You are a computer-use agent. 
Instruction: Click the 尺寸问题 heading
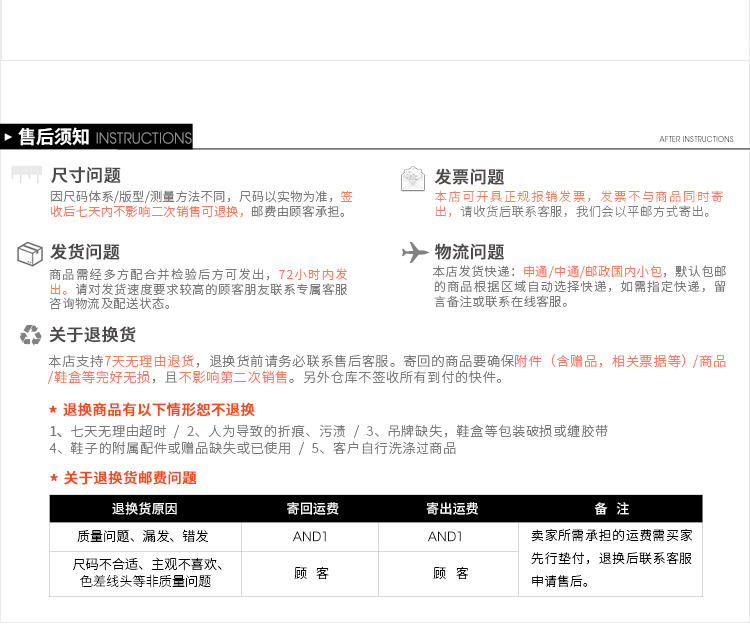(x=86, y=175)
